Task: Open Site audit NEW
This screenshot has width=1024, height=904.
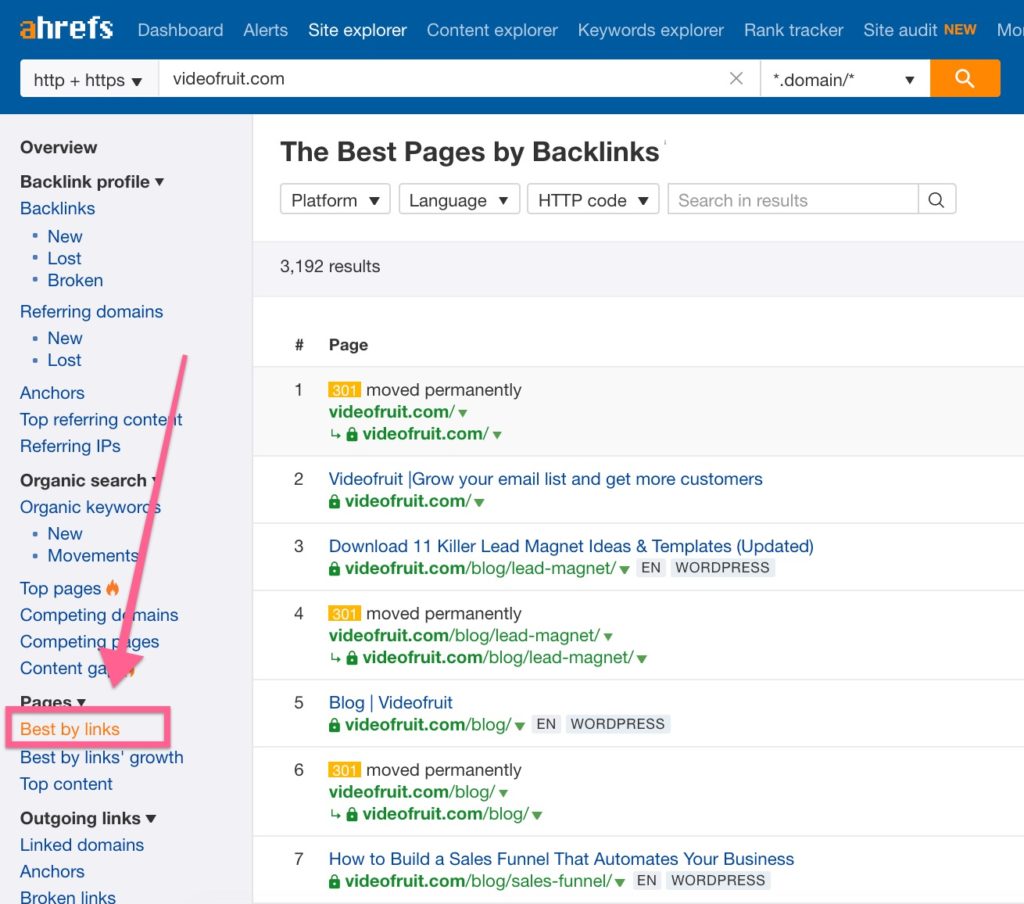Action: click(x=920, y=30)
